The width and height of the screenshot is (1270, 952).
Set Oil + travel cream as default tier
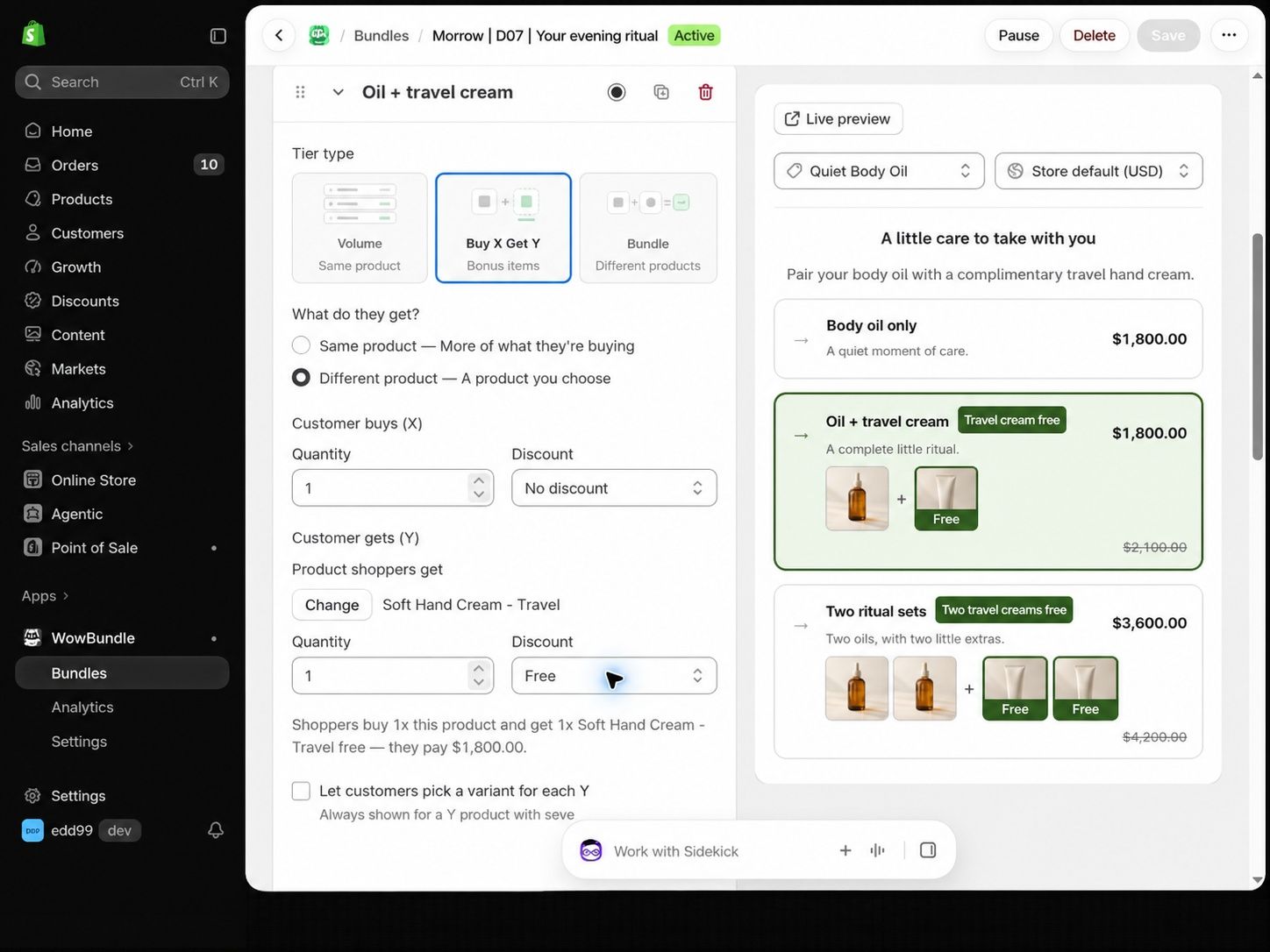click(617, 92)
